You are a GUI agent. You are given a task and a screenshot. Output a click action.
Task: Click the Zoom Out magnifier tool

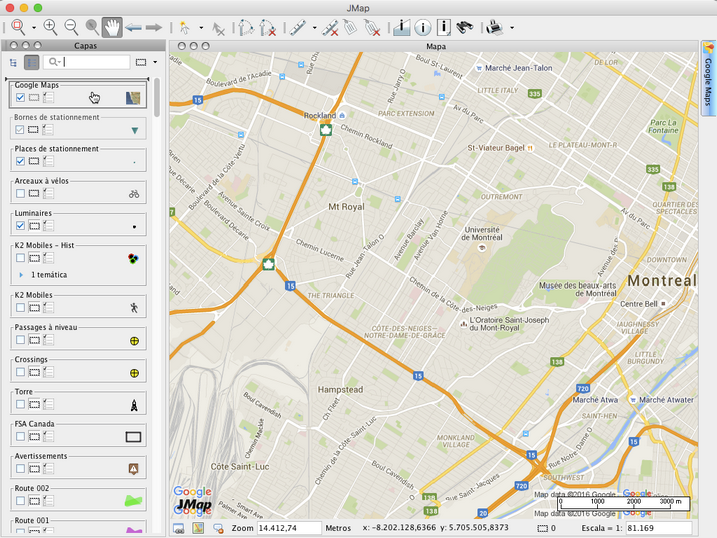click(x=71, y=27)
